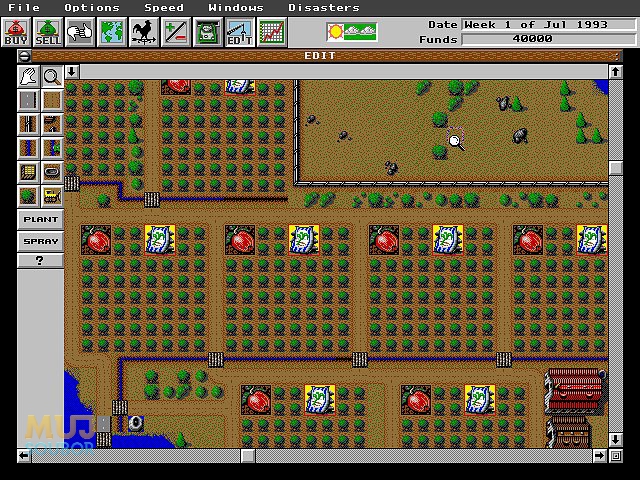The image size is (640, 480).
Task: Click the vertical scrollbar thumb
Action: [x=616, y=168]
